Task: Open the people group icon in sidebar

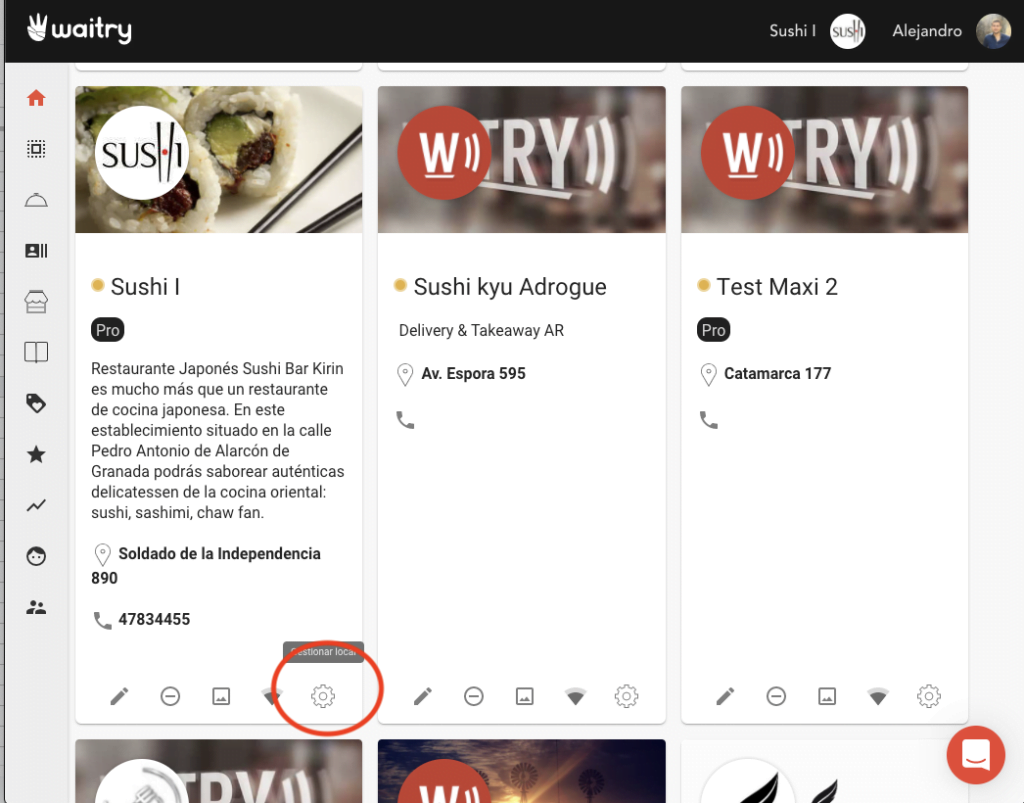Action: point(36,607)
